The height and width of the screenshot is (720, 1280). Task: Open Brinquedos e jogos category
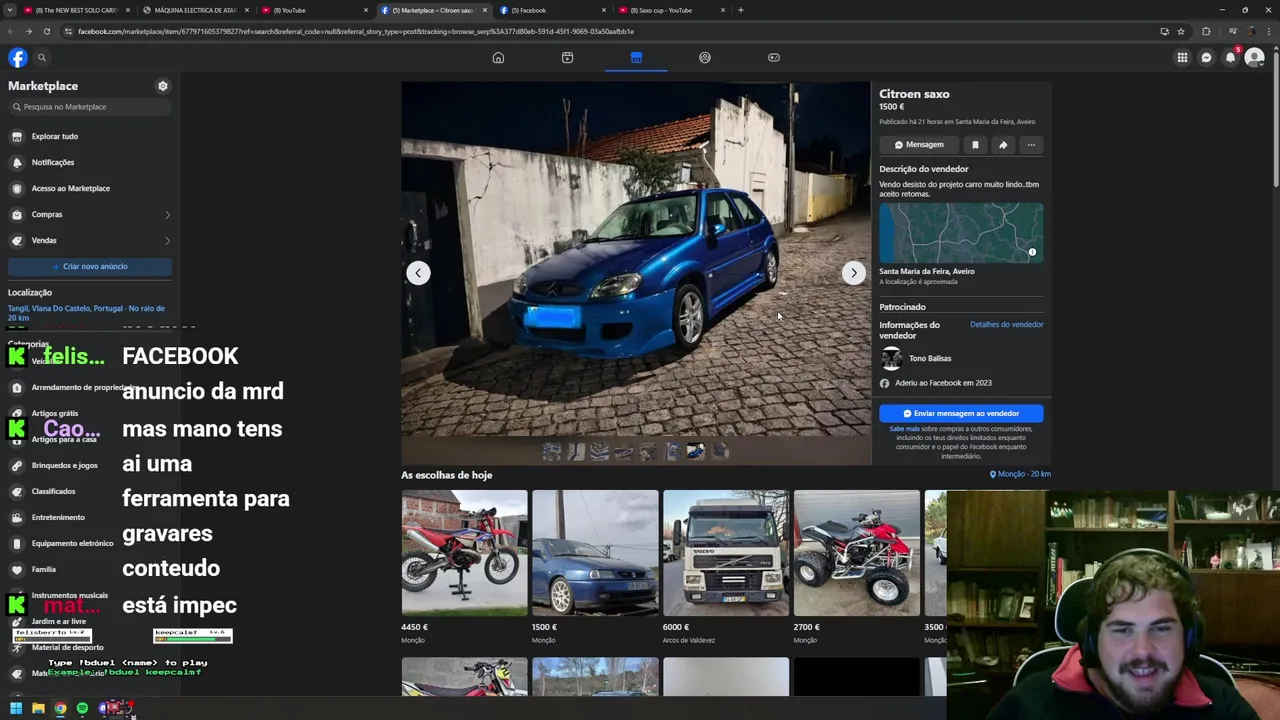point(64,465)
